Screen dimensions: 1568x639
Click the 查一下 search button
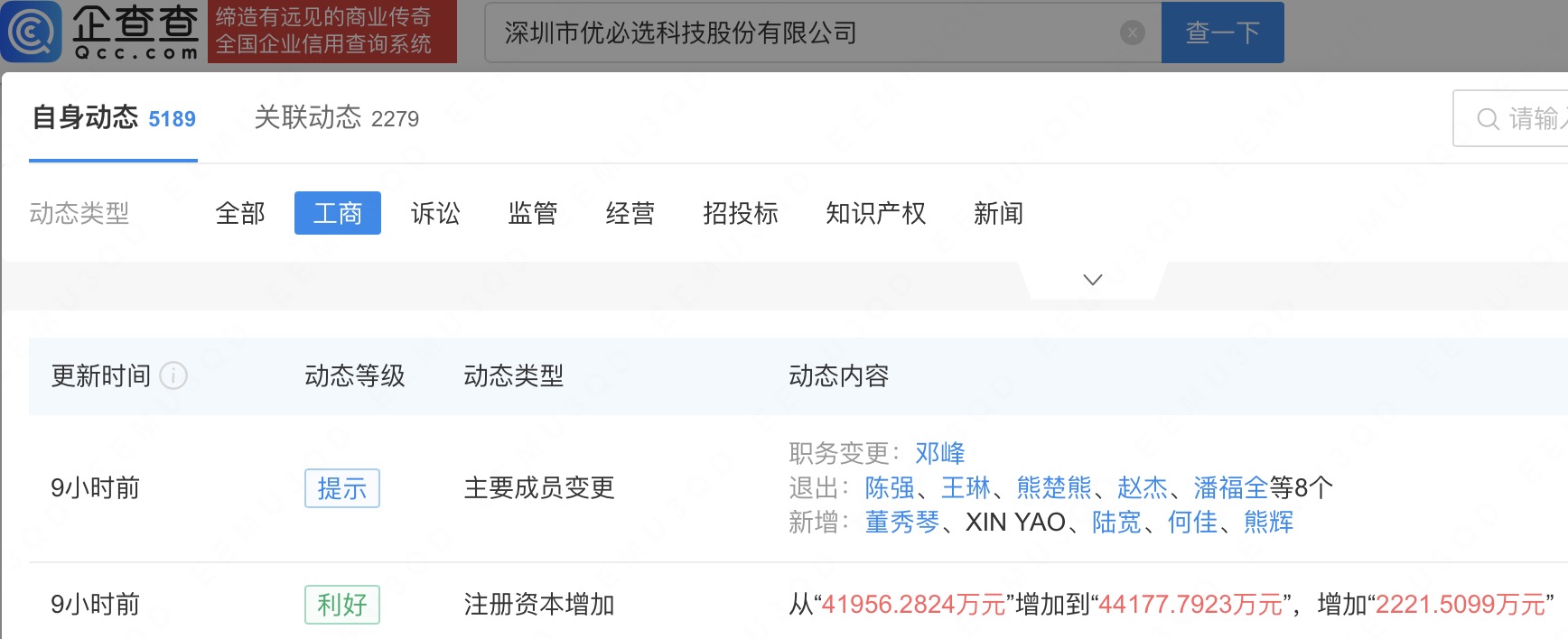tap(1223, 32)
